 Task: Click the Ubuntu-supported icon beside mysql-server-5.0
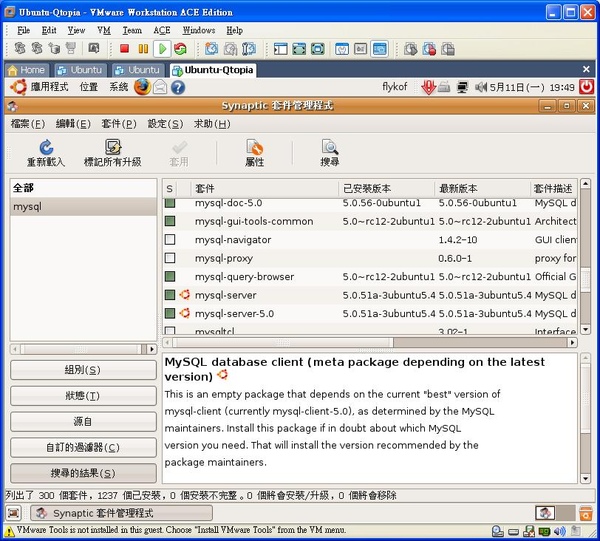[184, 313]
